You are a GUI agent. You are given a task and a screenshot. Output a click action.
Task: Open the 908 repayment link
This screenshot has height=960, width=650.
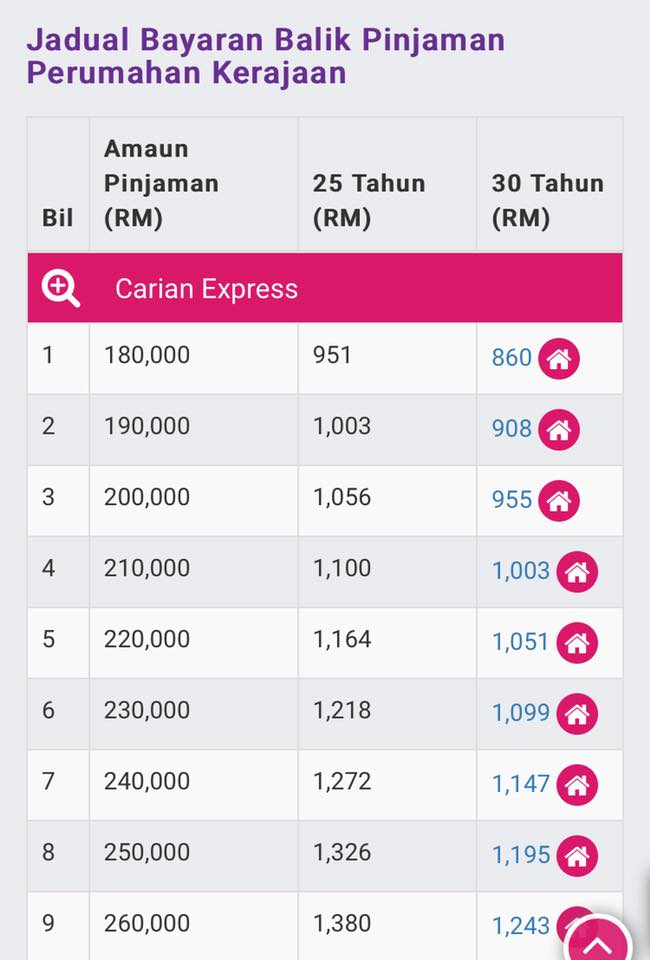pos(512,429)
